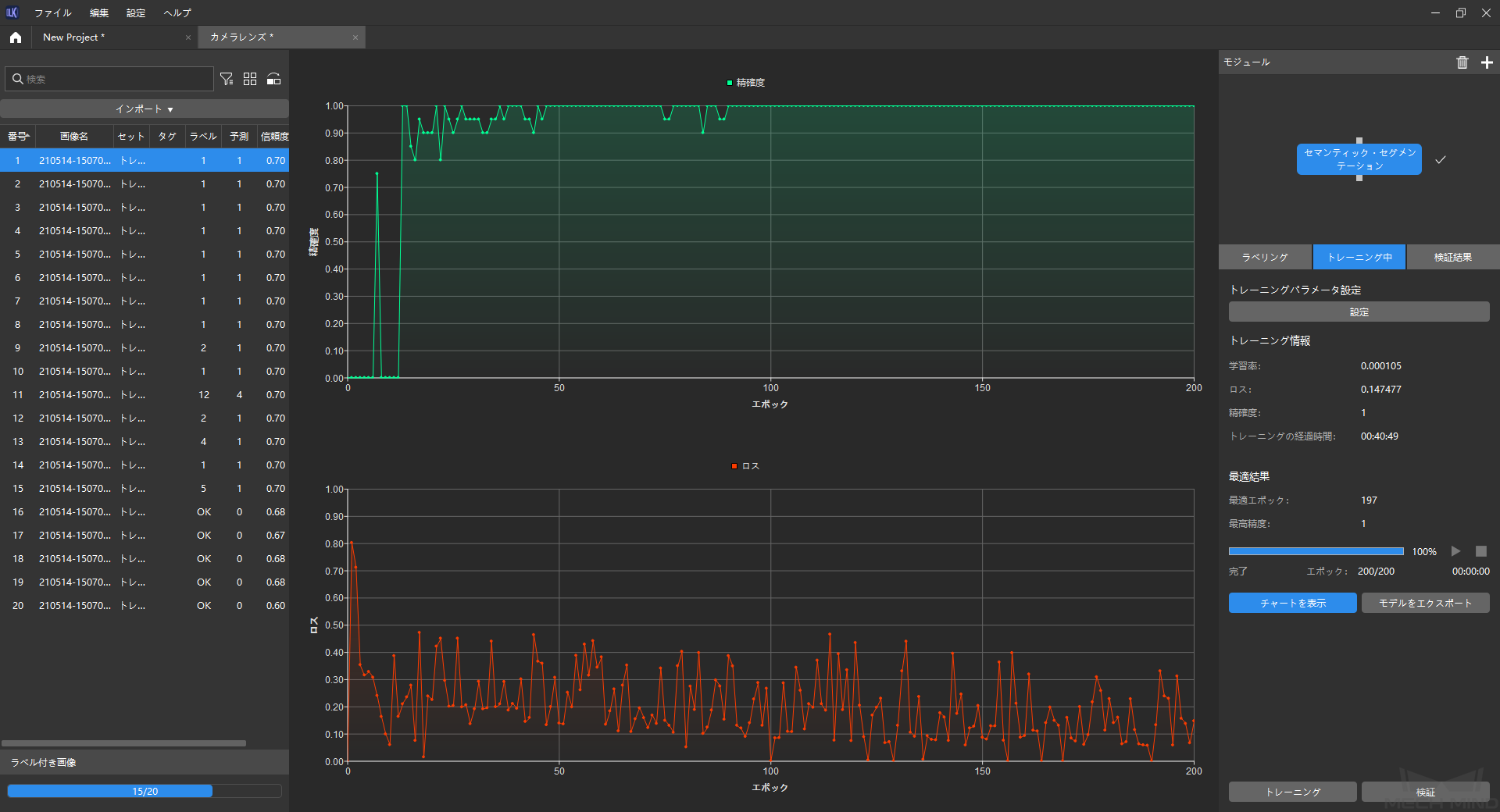This screenshot has height=812, width=1500.
Task: Open the 検証結果 tab
Action: (x=1453, y=257)
